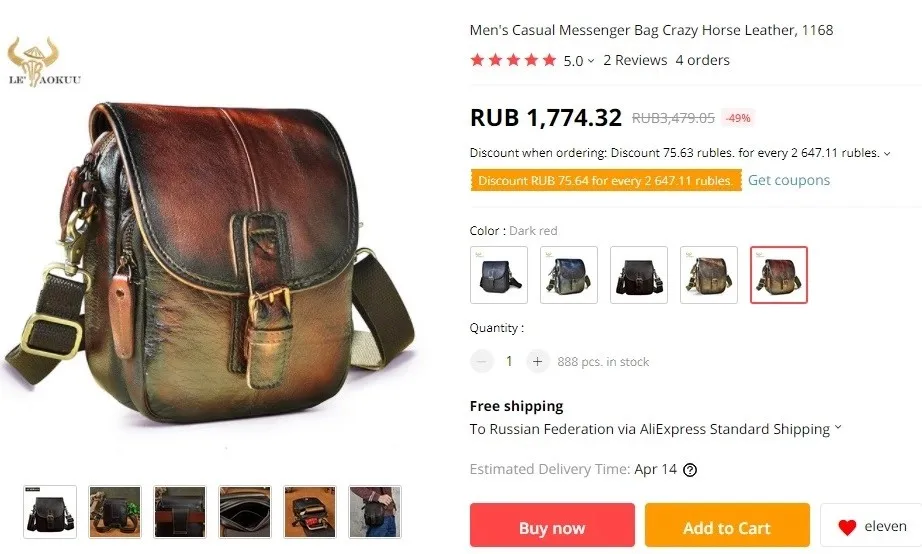The height and width of the screenshot is (554, 922).
Task: Pick the olive brown bag color option
Action: click(x=709, y=275)
